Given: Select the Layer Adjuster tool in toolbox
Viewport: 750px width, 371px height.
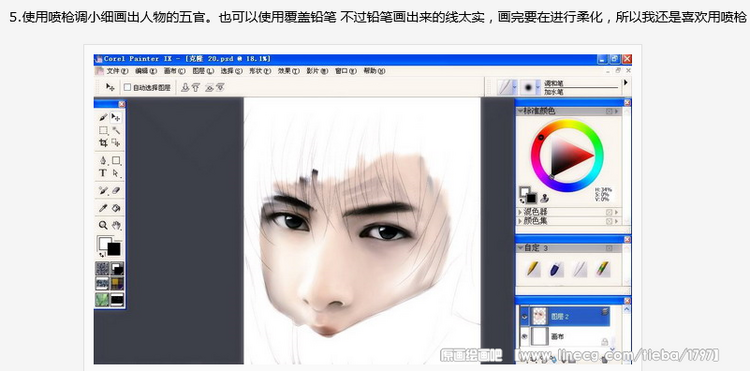Looking at the screenshot, I should tap(116, 117).
